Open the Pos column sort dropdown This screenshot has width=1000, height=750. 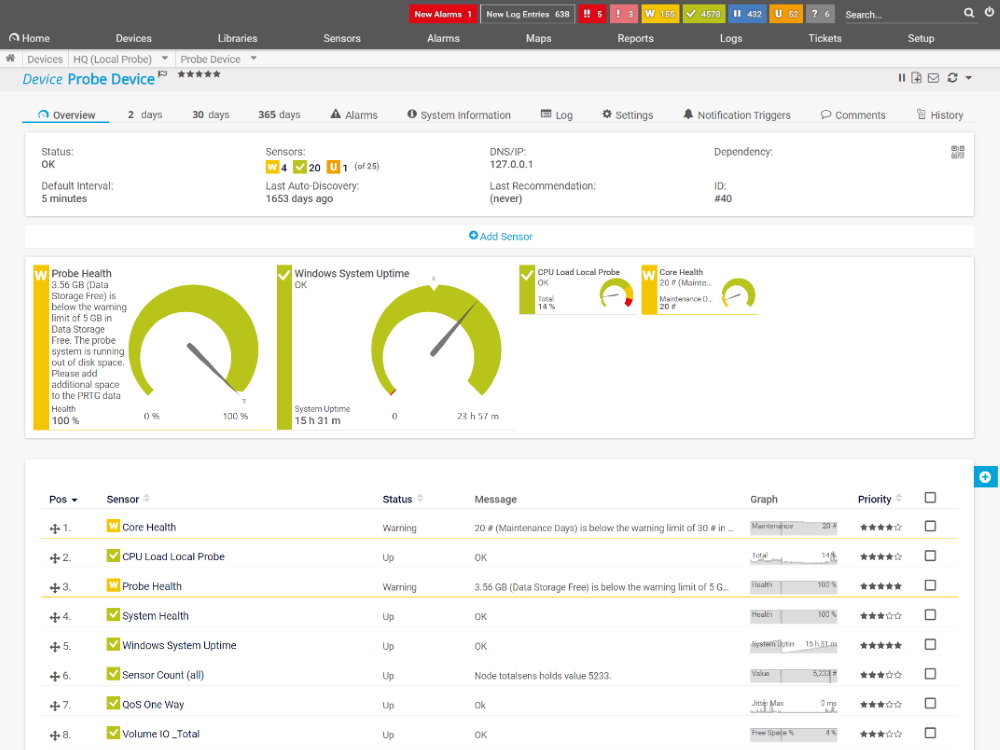(x=76, y=499)
